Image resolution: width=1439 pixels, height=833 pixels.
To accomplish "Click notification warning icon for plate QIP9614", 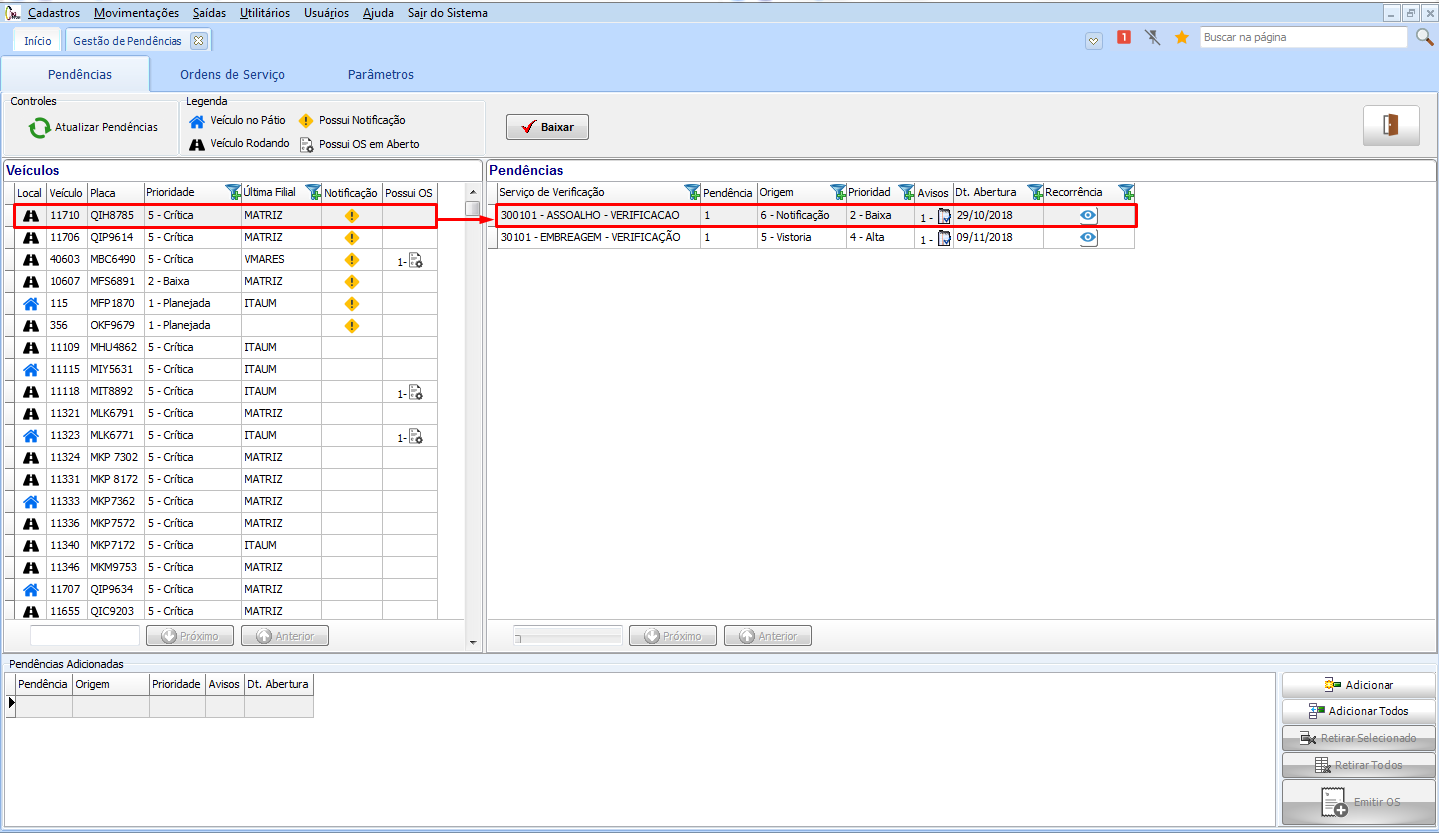I will click(351, 238).
